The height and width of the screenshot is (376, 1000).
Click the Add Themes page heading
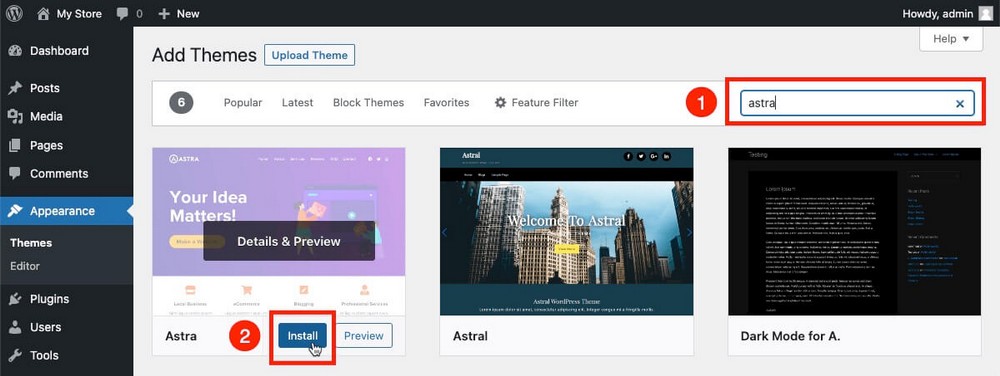[x=204, y=55]
